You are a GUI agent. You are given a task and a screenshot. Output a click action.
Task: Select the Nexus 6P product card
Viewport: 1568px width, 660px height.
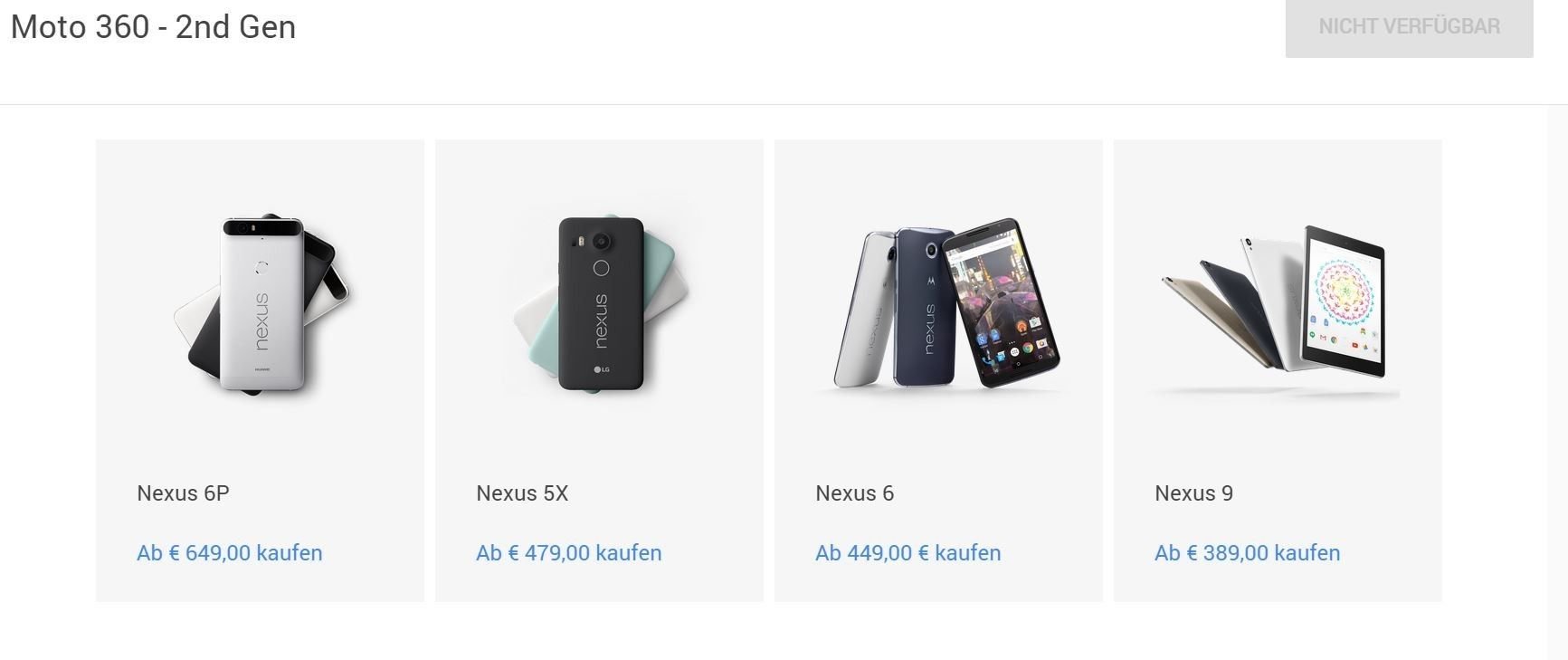point(260,370)
